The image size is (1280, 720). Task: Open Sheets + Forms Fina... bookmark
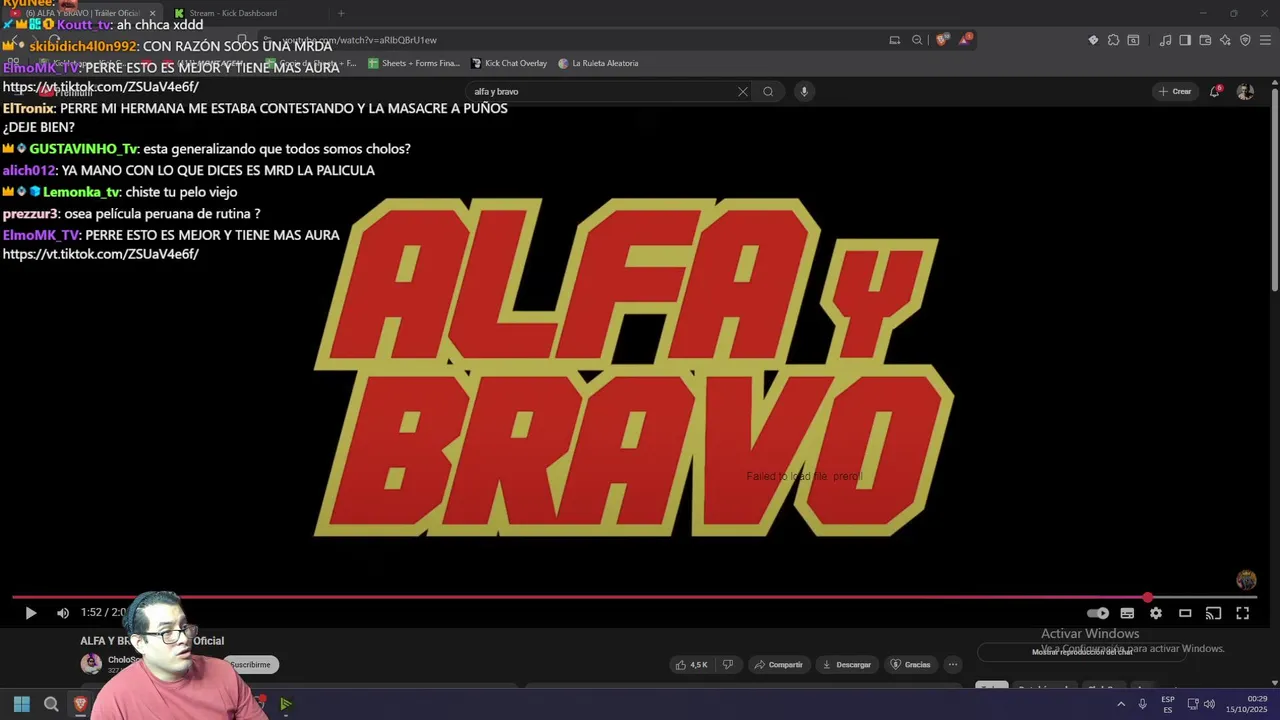pyautogui.click(x=414, y=63)
